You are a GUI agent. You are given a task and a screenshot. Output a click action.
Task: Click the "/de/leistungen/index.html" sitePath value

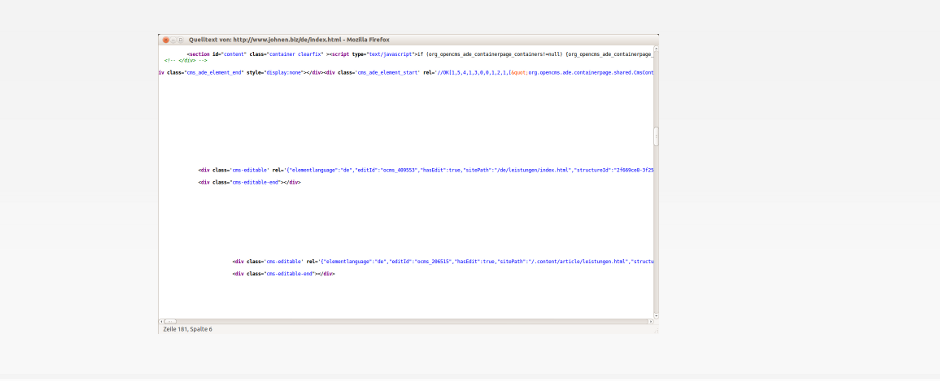point(532,170)
